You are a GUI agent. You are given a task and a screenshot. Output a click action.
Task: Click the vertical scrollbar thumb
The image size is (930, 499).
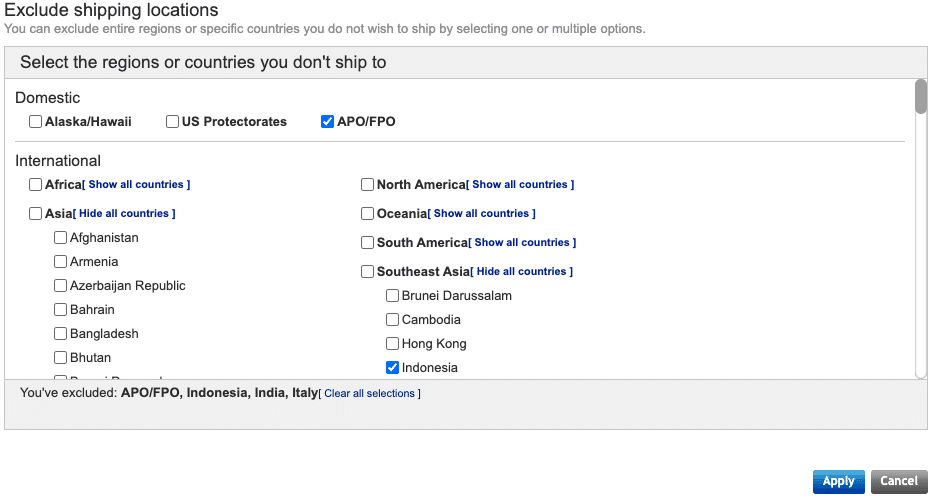pos(921,97)
